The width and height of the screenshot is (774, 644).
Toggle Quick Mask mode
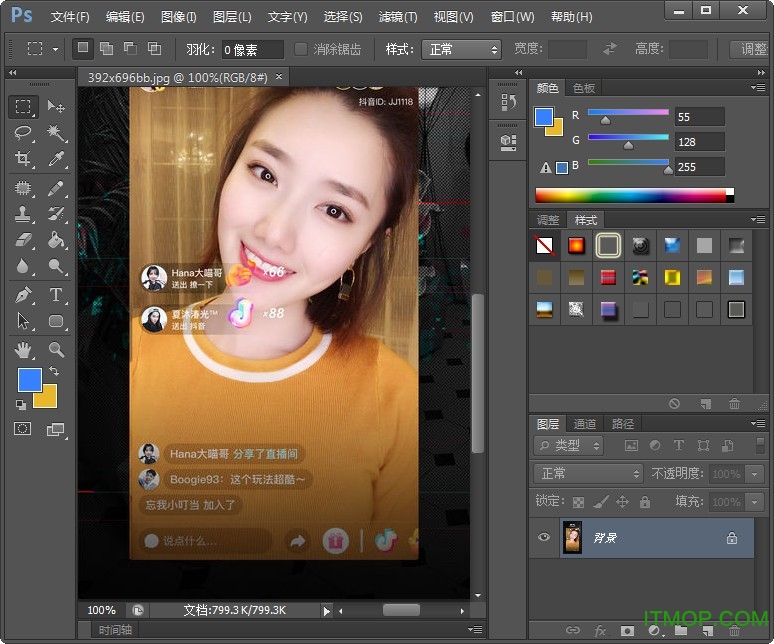coord(22,428)
